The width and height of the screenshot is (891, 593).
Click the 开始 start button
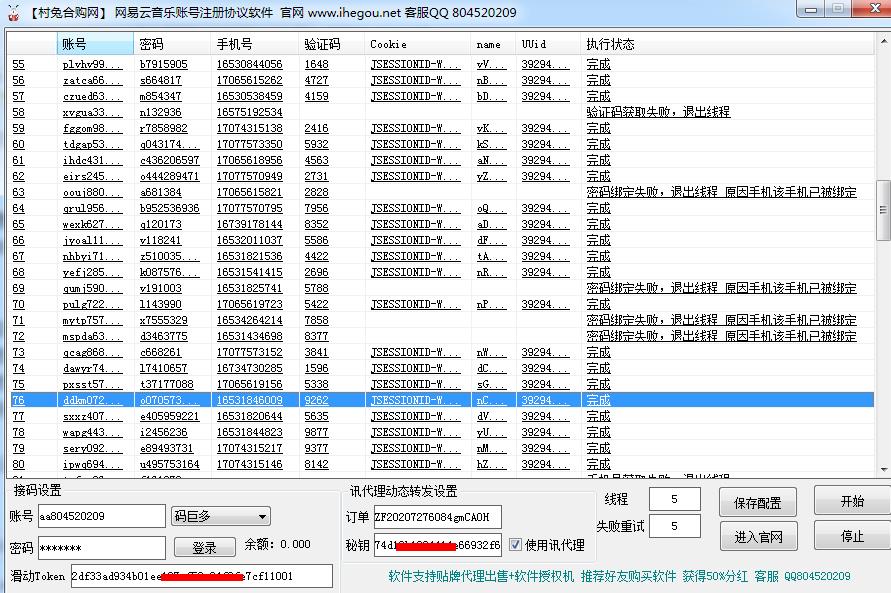pyautogui.click(x=851, y=500)
